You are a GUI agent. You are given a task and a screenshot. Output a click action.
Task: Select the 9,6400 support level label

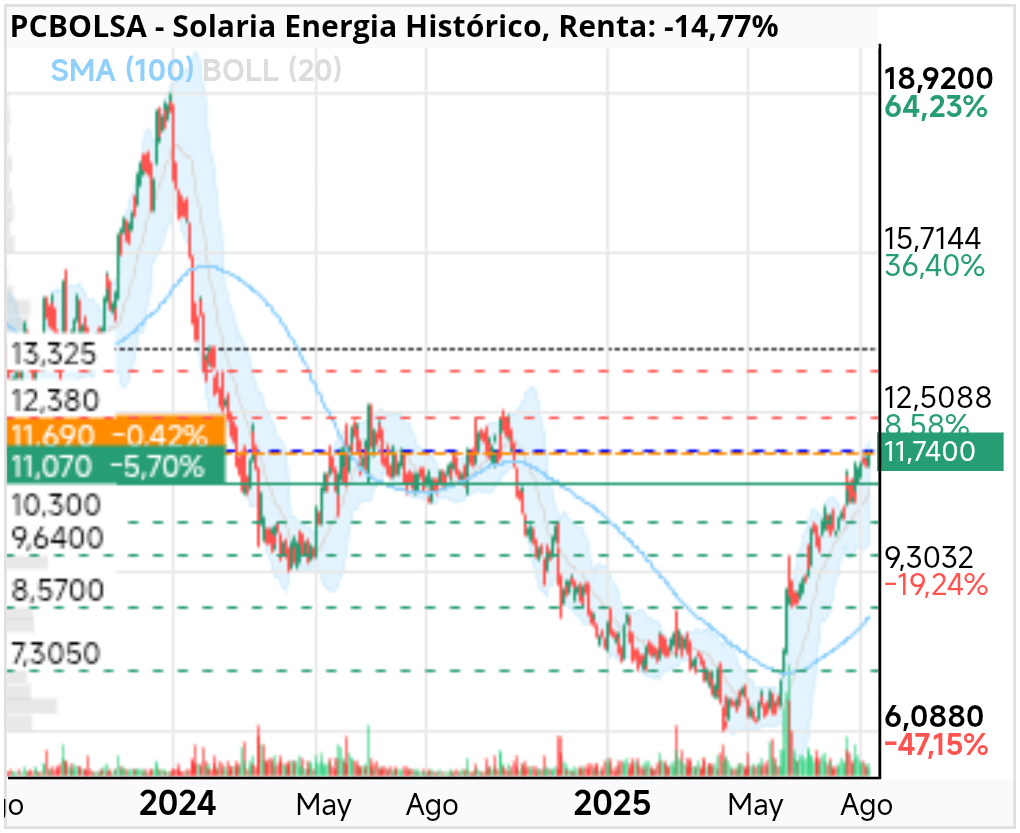pos(57,538)
